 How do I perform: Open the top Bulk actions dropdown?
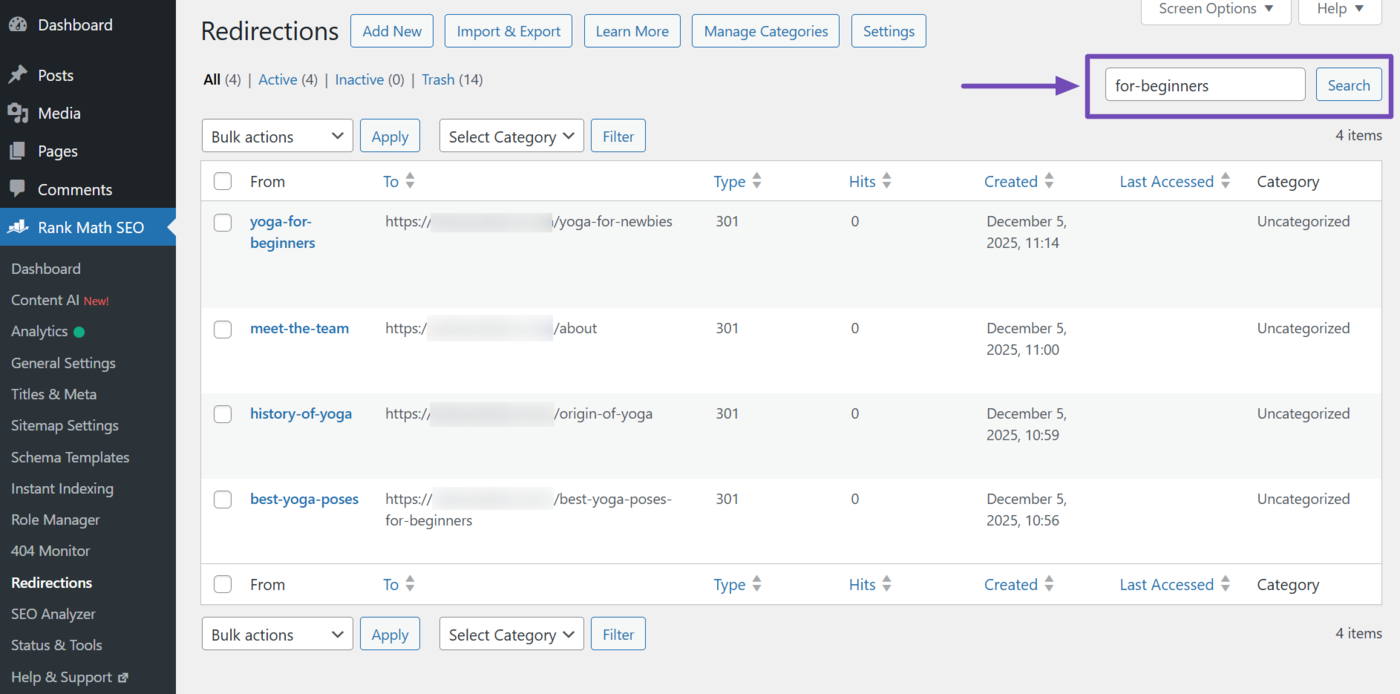(x=277, y=136)
